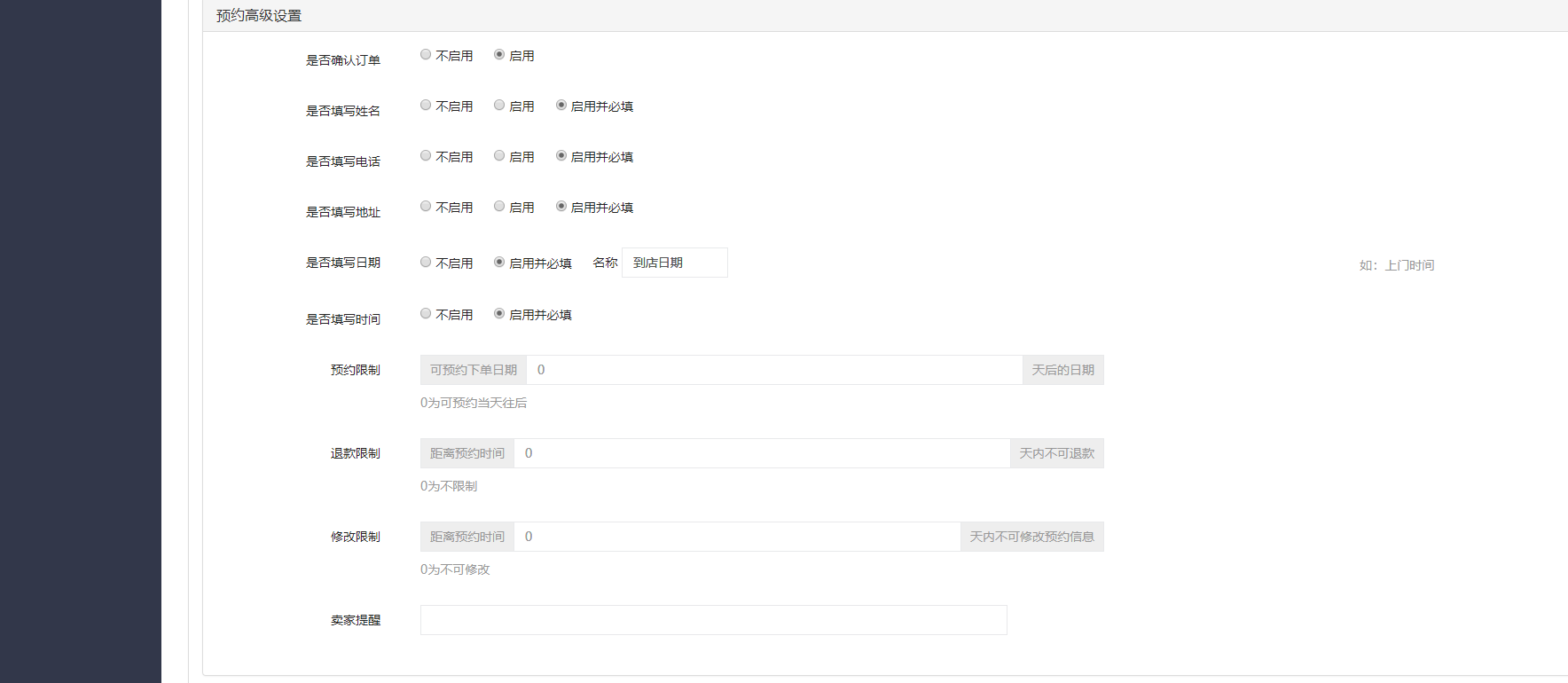Click the 是否填写日期 label
The height and width of the screenshot is (683, 1568).
(343, 263)
